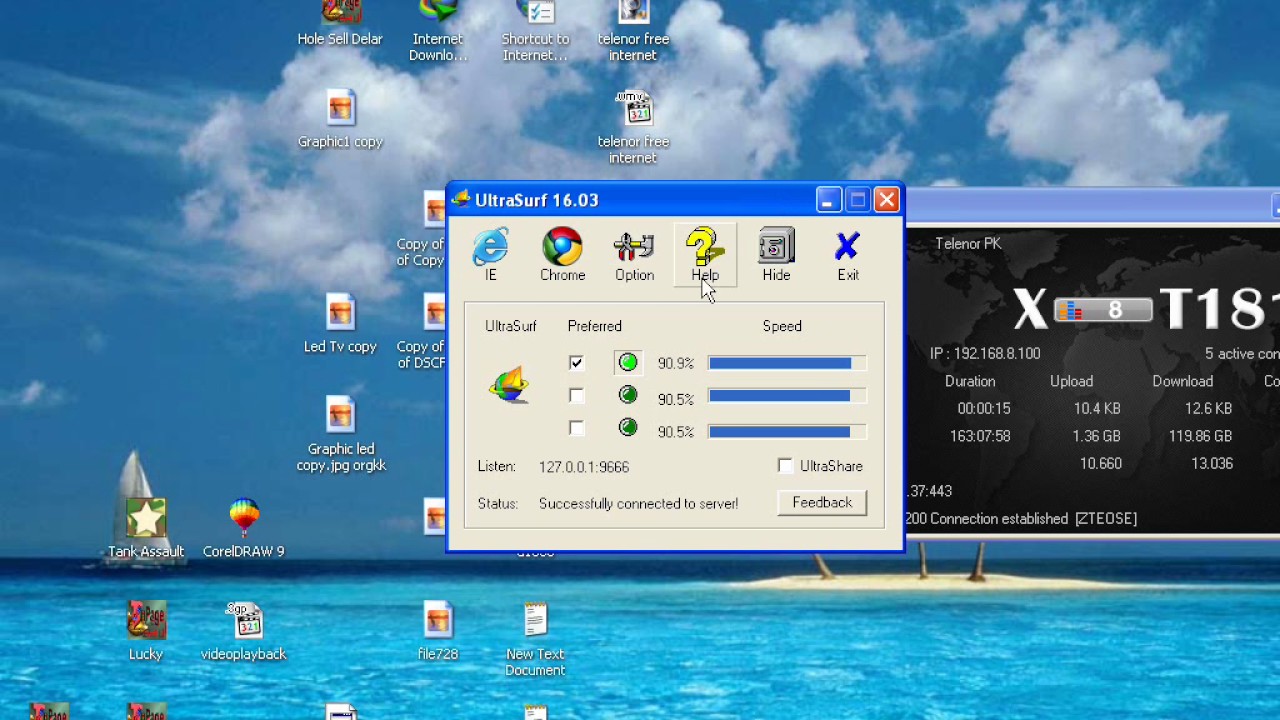Select the Led Tv copy desktop file

tap(340, 325)
